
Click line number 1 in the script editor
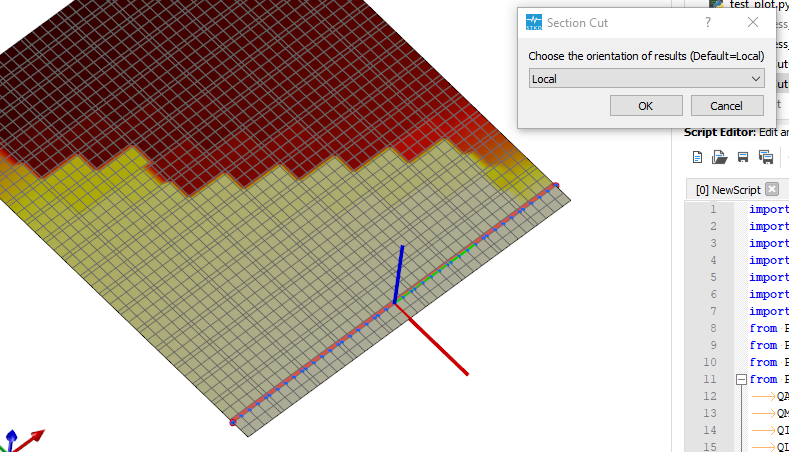(713, 209)
